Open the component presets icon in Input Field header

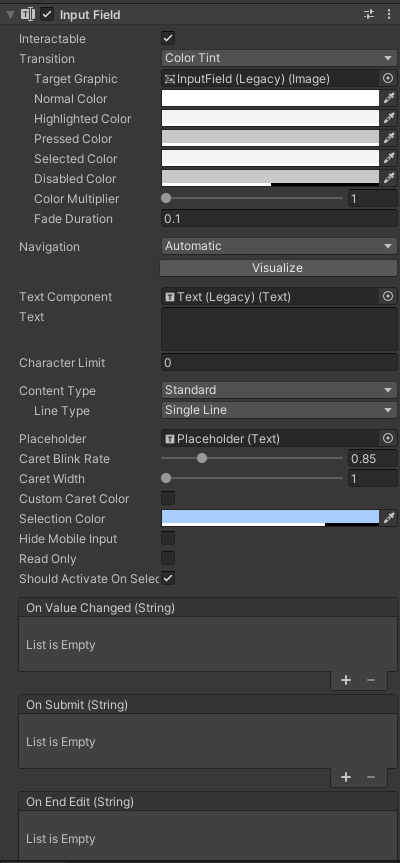(369, 14)
